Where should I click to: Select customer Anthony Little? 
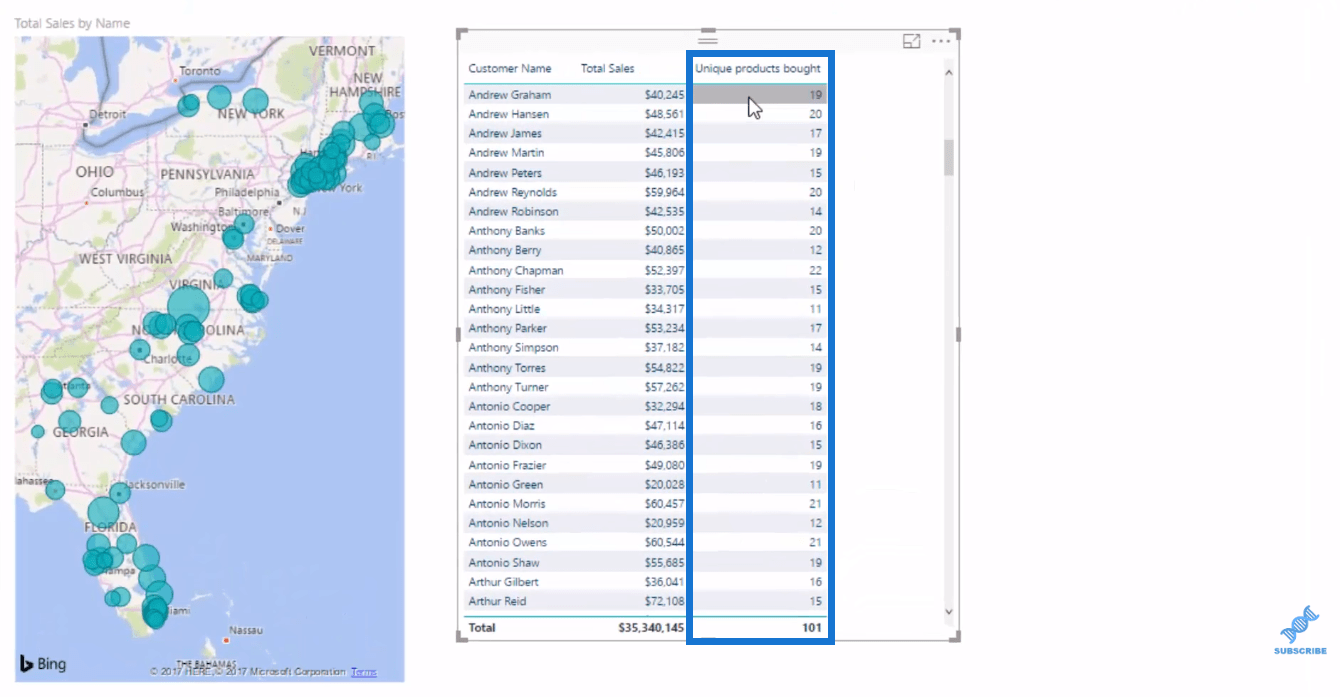(x=504, y=309)
